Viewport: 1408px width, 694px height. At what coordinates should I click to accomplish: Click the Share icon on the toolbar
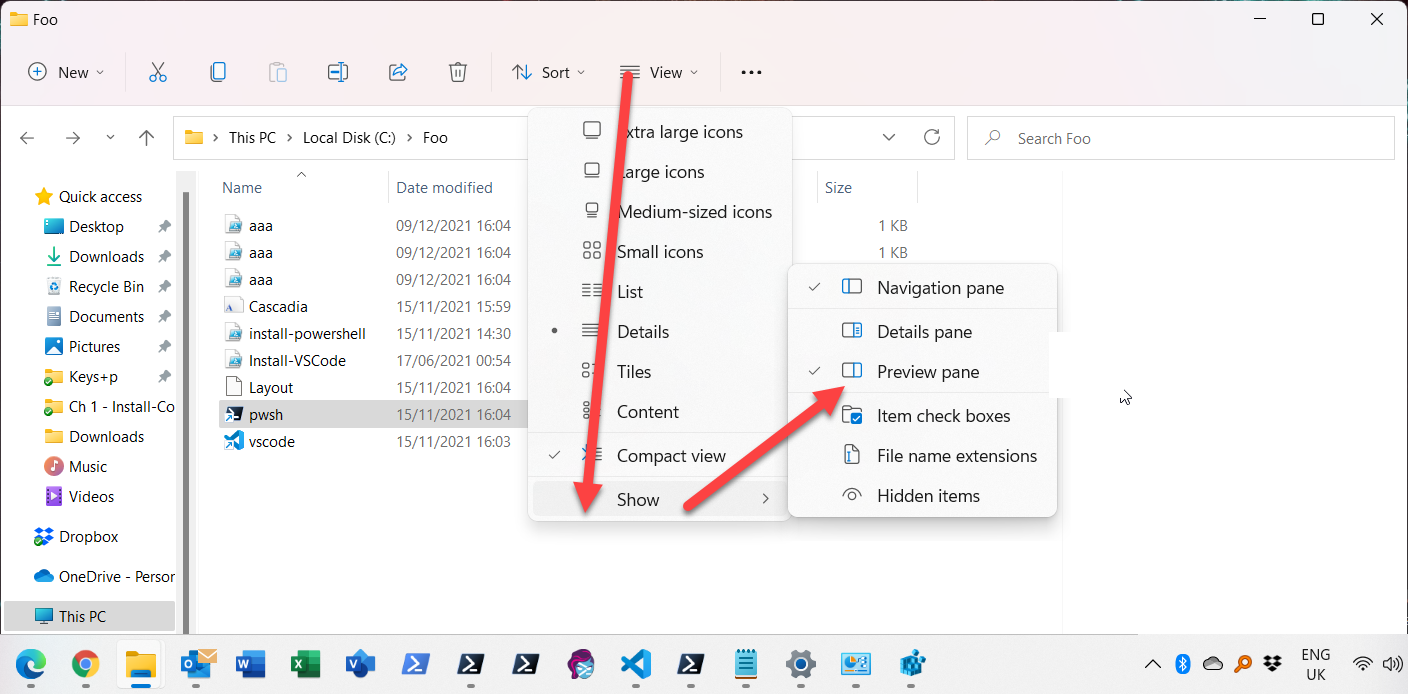click(397, 71)
